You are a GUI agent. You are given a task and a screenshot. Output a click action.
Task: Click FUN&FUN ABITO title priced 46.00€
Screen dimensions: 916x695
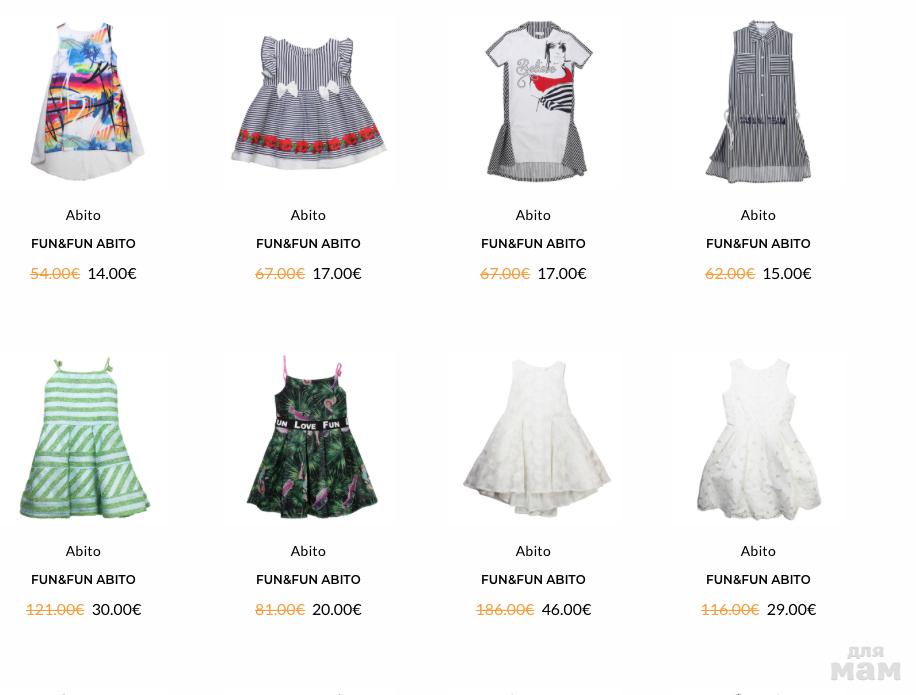533,579
